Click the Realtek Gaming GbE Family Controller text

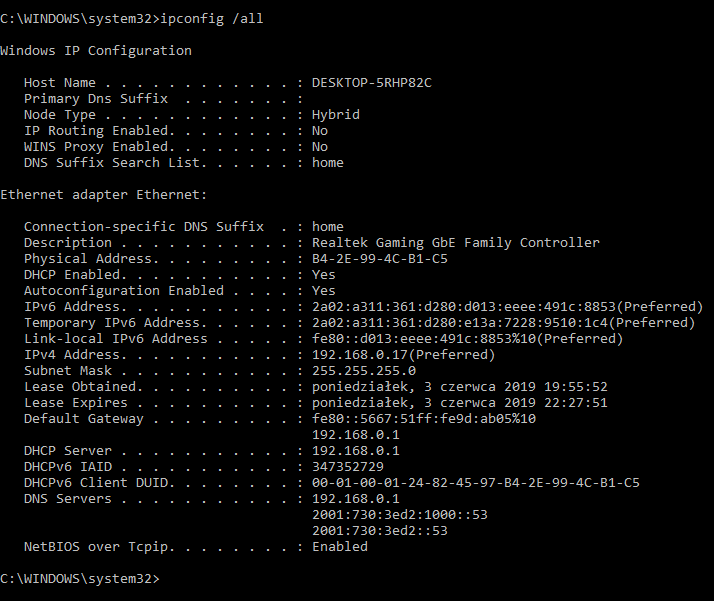(456, 243)
